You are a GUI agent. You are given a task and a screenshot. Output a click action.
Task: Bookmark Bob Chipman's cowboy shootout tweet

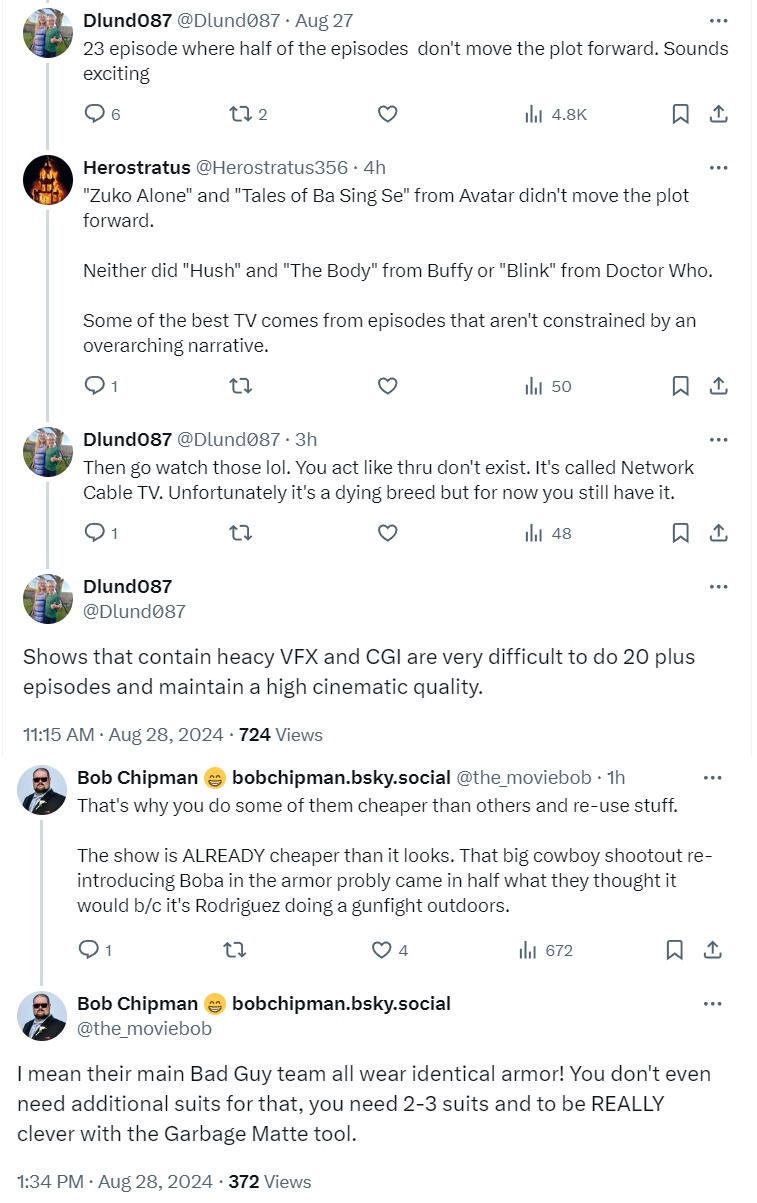[x=676, y=950]
